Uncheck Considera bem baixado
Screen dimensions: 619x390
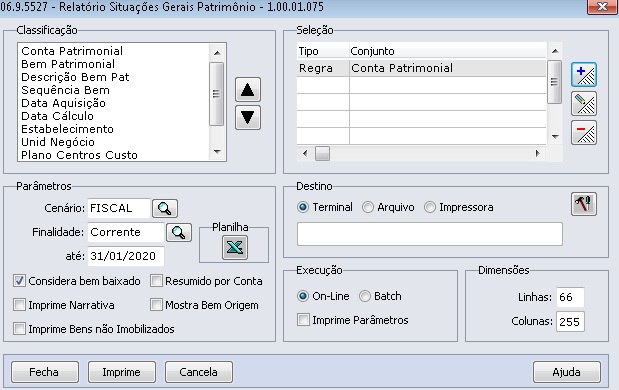click(19, 281)
